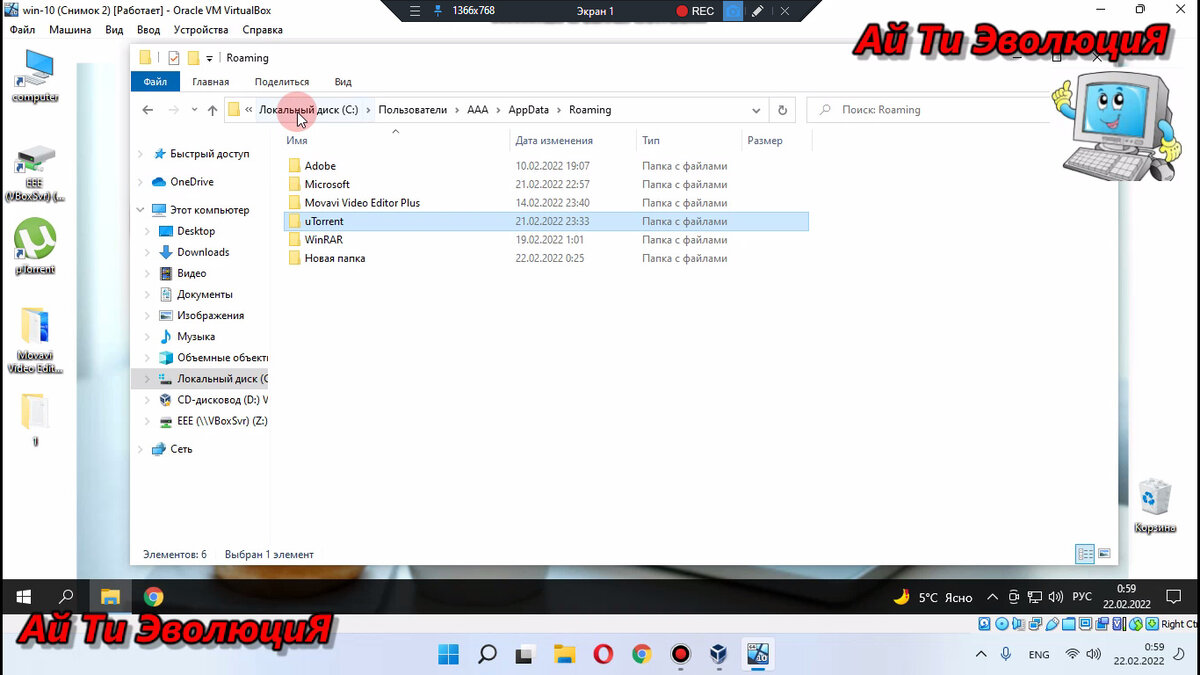Click Локальный диск (C:) in breadcrumb

[x=308, y=110]
